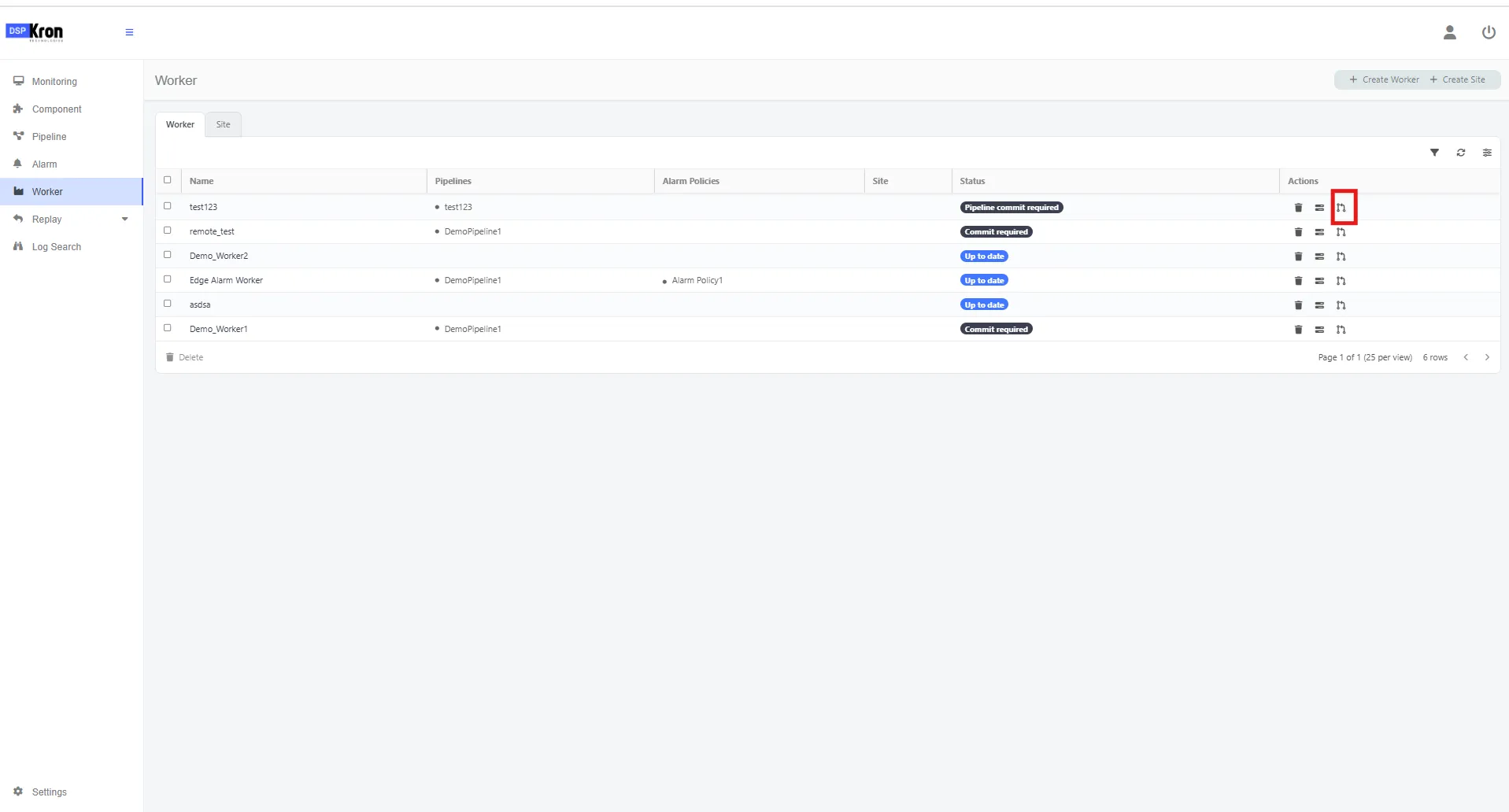This screenshot has width=1509, height=812.
Task: Refresh the worker table
Action: (1461, 153)
